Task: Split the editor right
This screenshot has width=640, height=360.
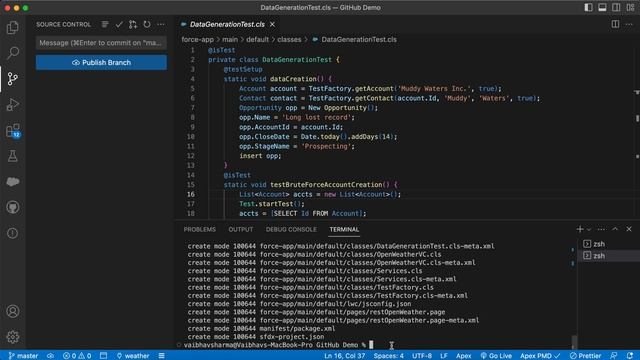Action: click(x=615, y=24)
